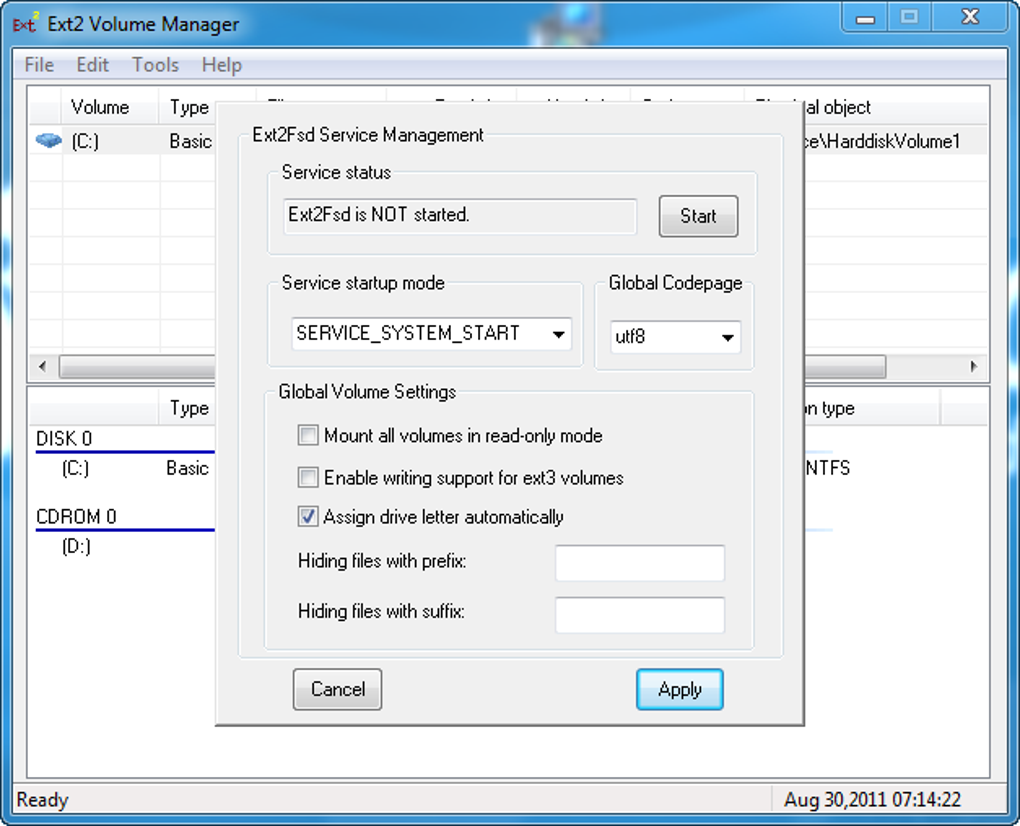This screenshot has height=826, width=1020.
Task: Open the File menu
Action: coord(39,65)
